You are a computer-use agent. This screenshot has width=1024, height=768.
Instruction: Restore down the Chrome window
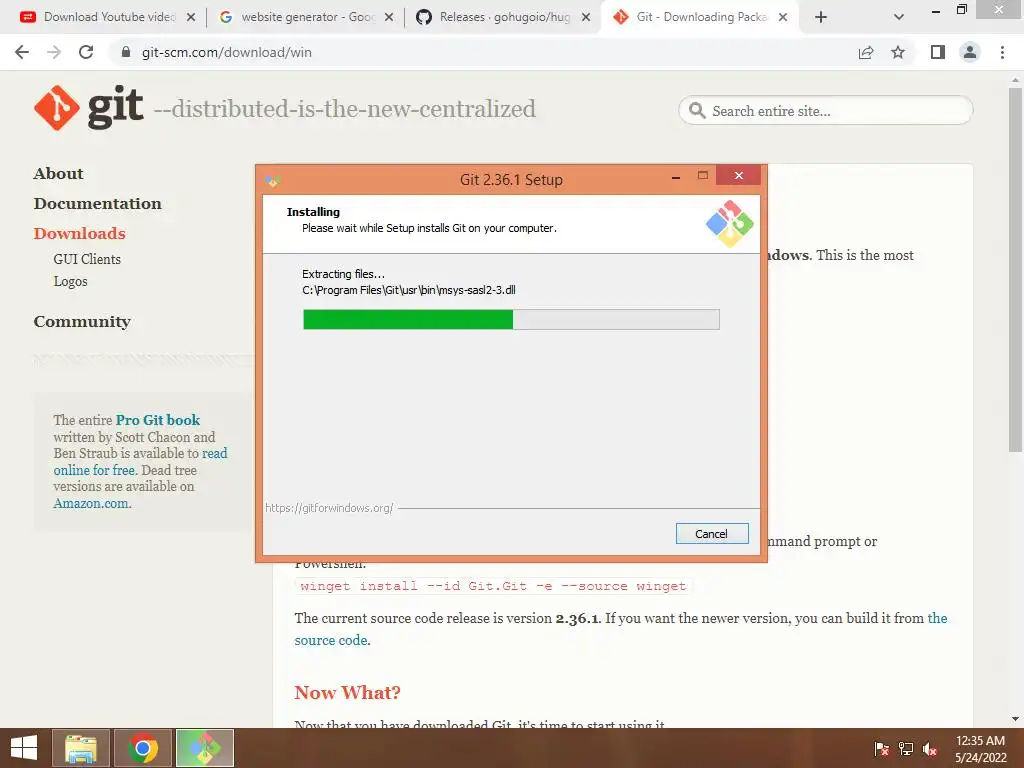(x=961, y=9)
